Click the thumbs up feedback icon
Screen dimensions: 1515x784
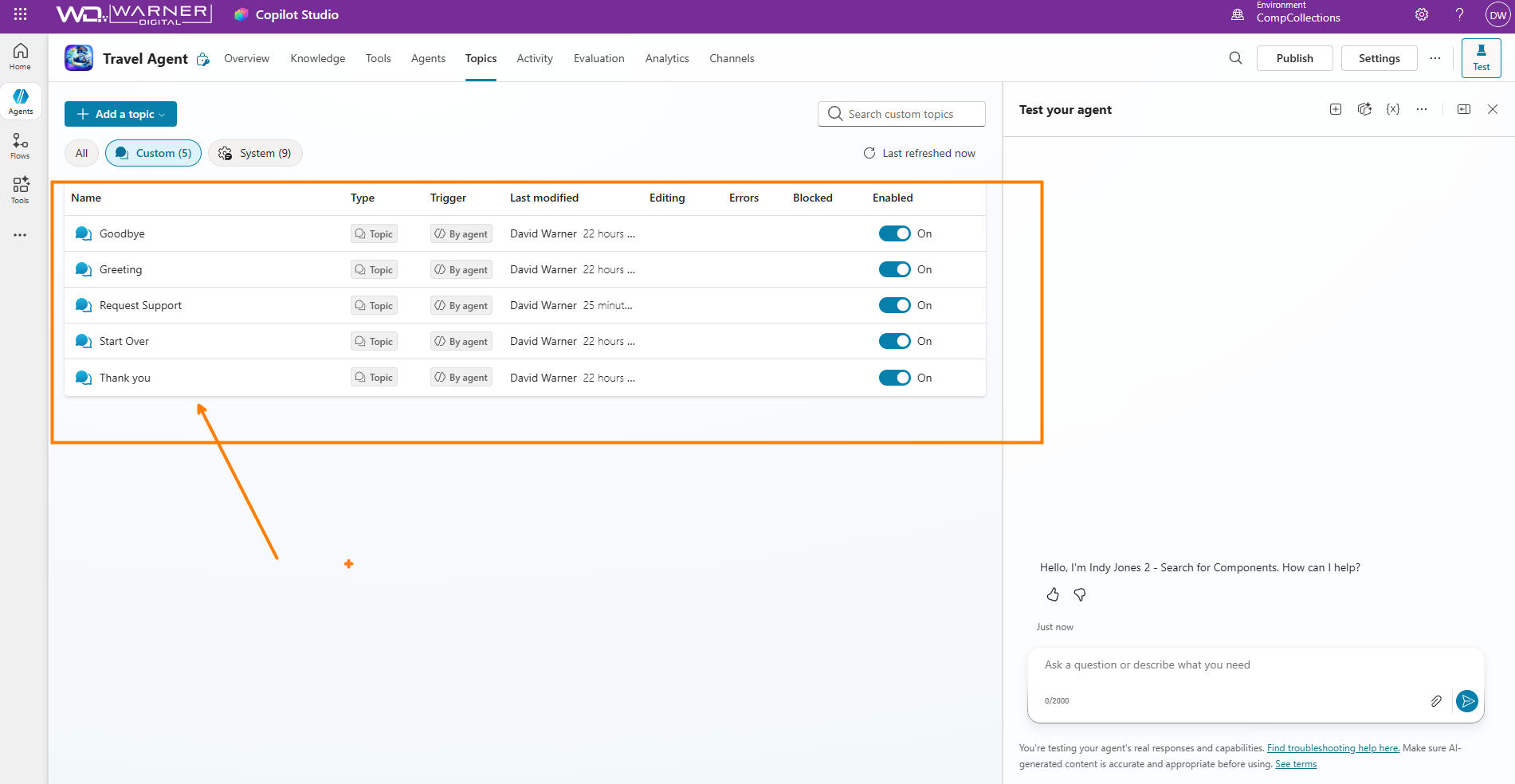[x=1053, y=594]
